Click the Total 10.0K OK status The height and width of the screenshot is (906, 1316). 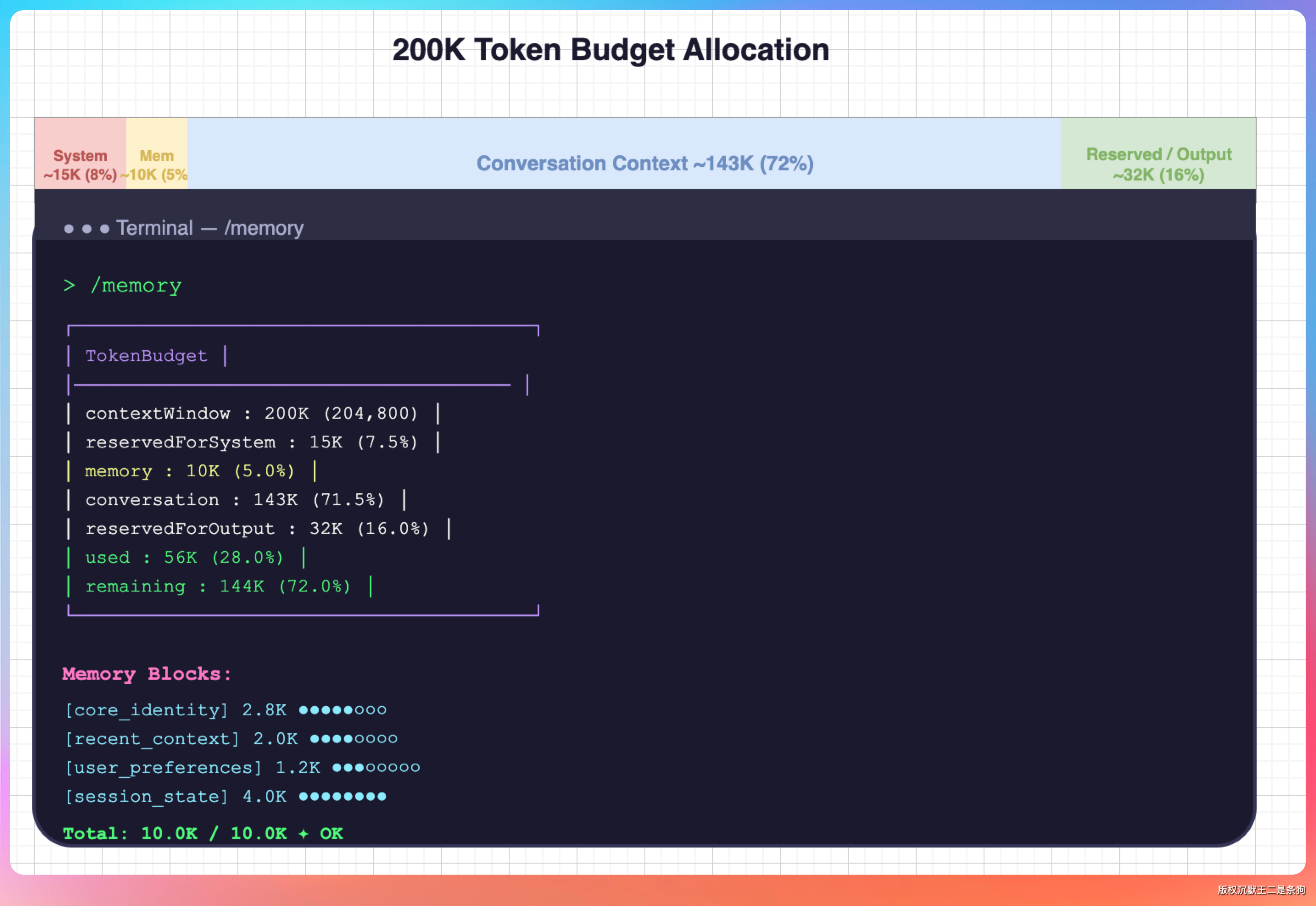[203, 834]
